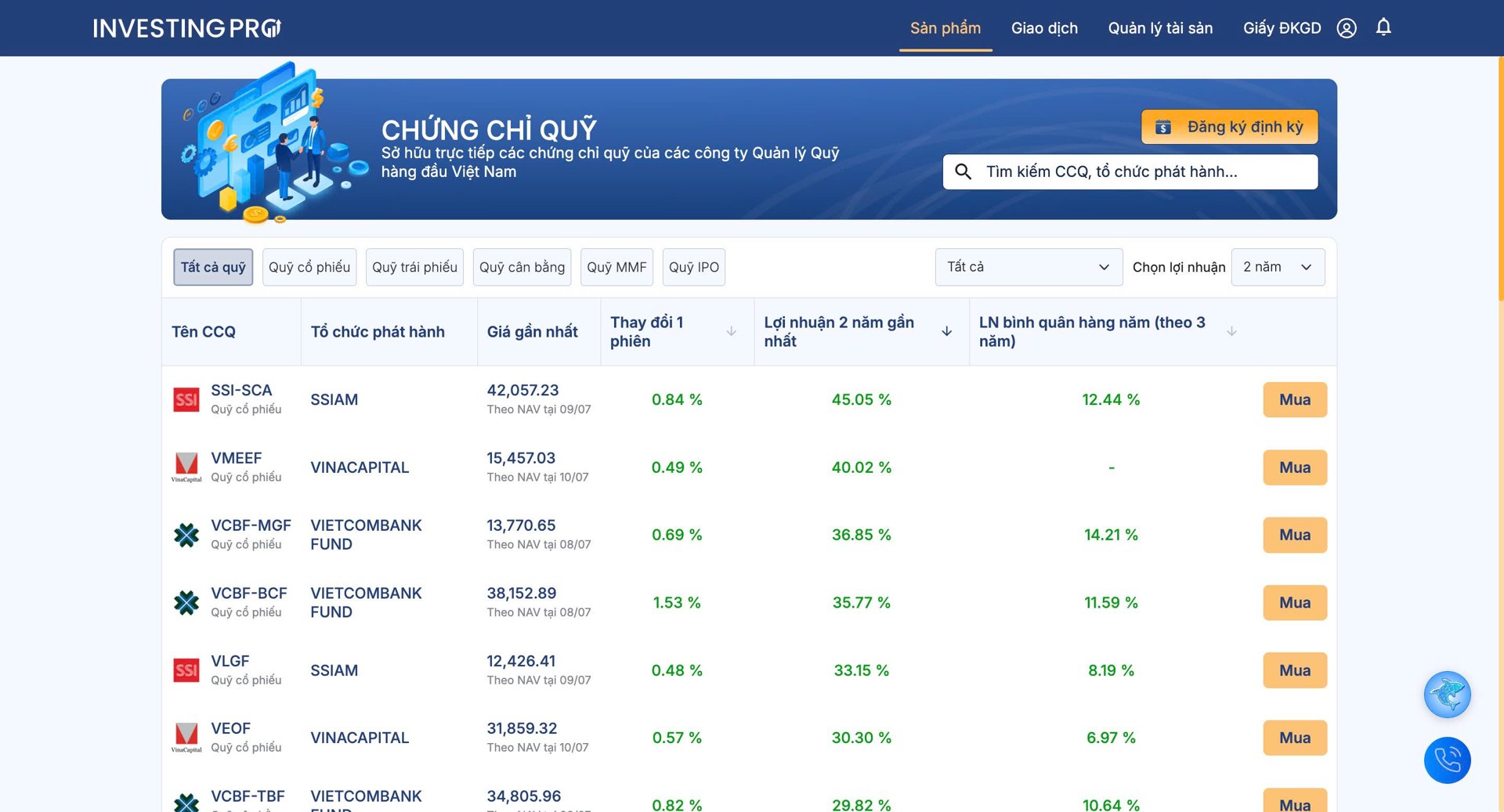Click the 1.53 % change value
This screenshot has width=1504, height=812.
[x=677, y=603]
